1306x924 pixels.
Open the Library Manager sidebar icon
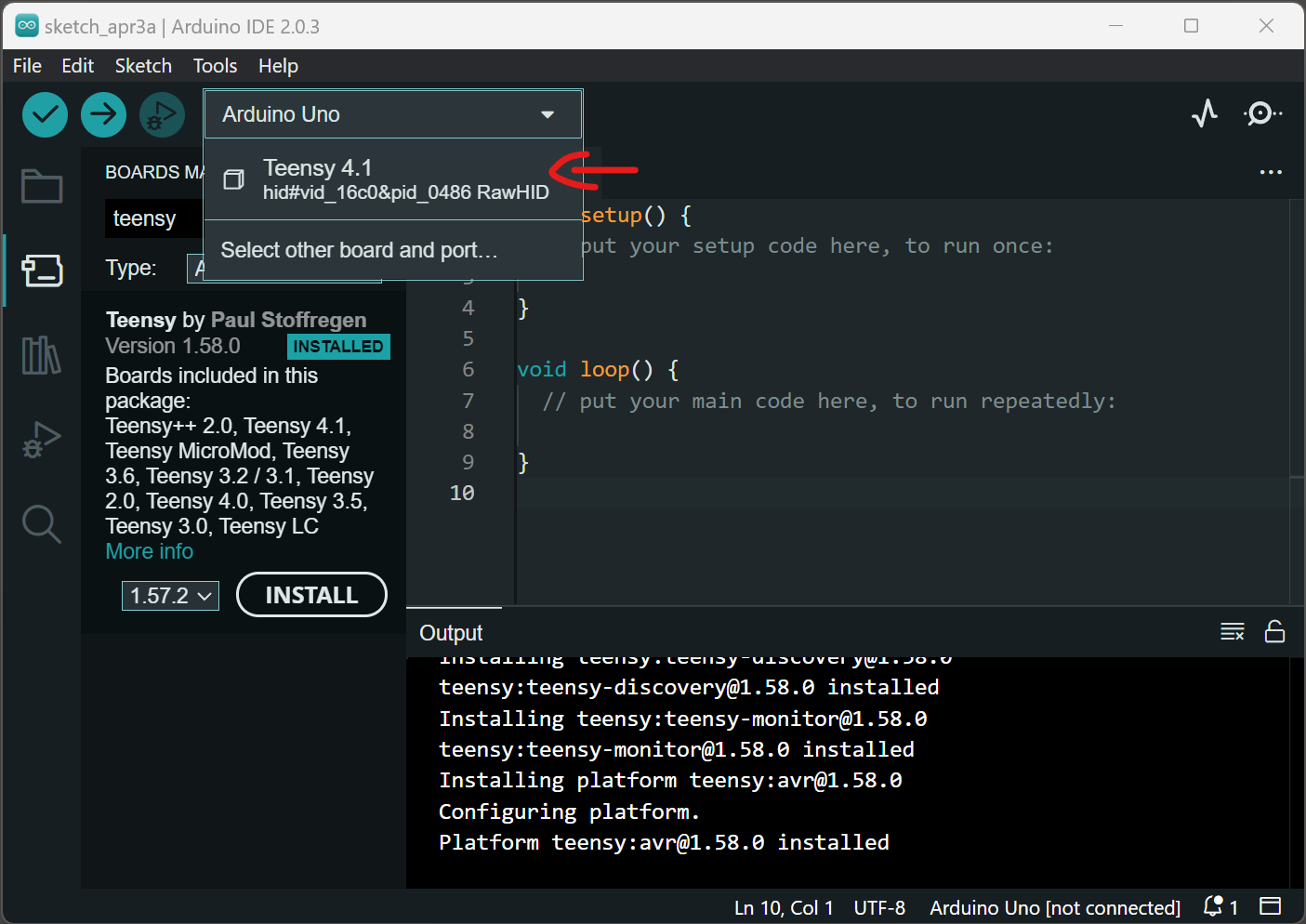(x=42, y=355)
